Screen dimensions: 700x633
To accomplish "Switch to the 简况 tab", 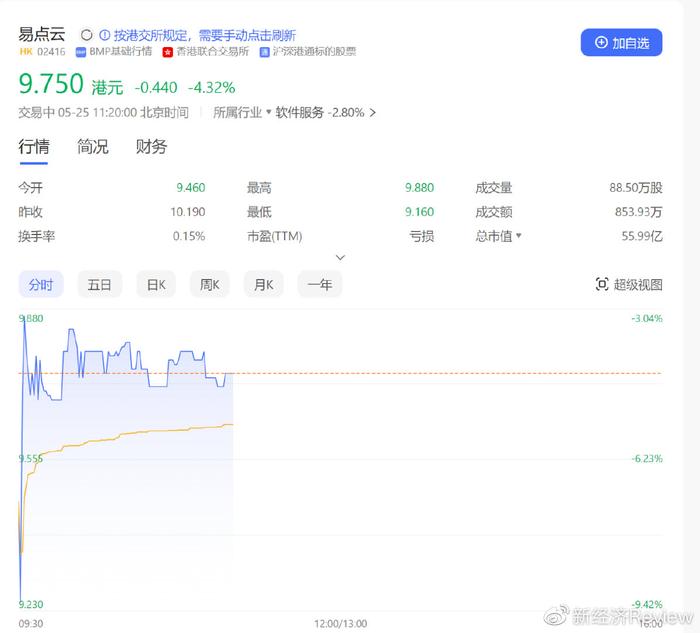I will click(x=92, y=147).
